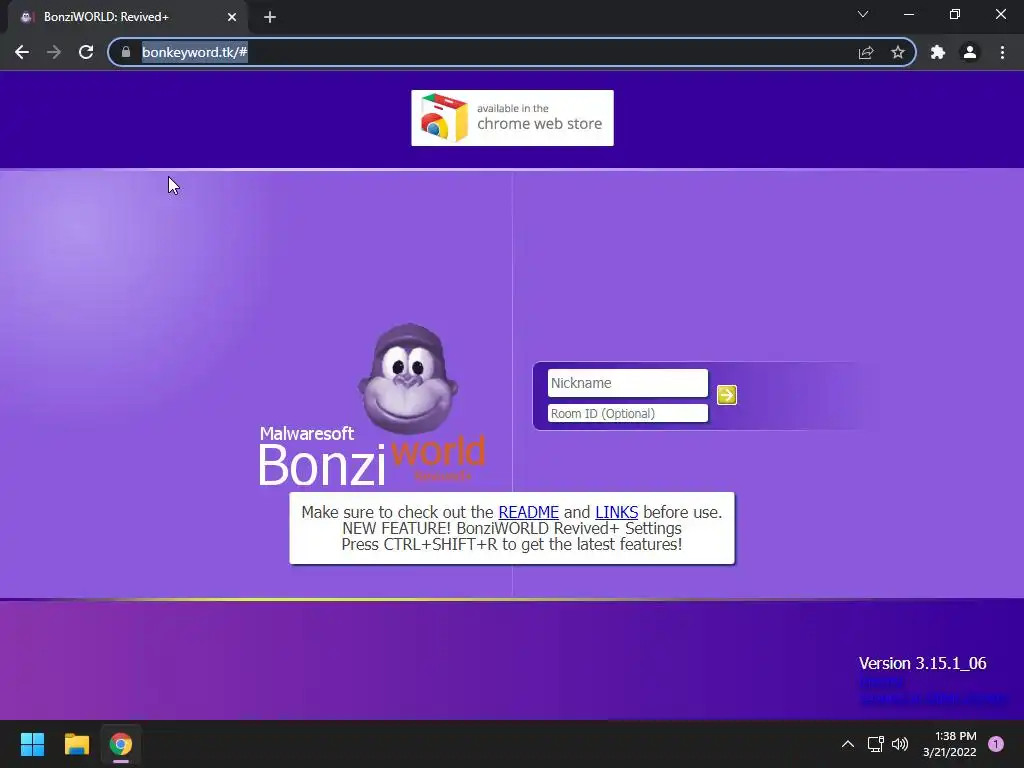Submit login with yellow arrow button
The width and height of the screenshot is (1024, 768).
(x=727, y=395)
